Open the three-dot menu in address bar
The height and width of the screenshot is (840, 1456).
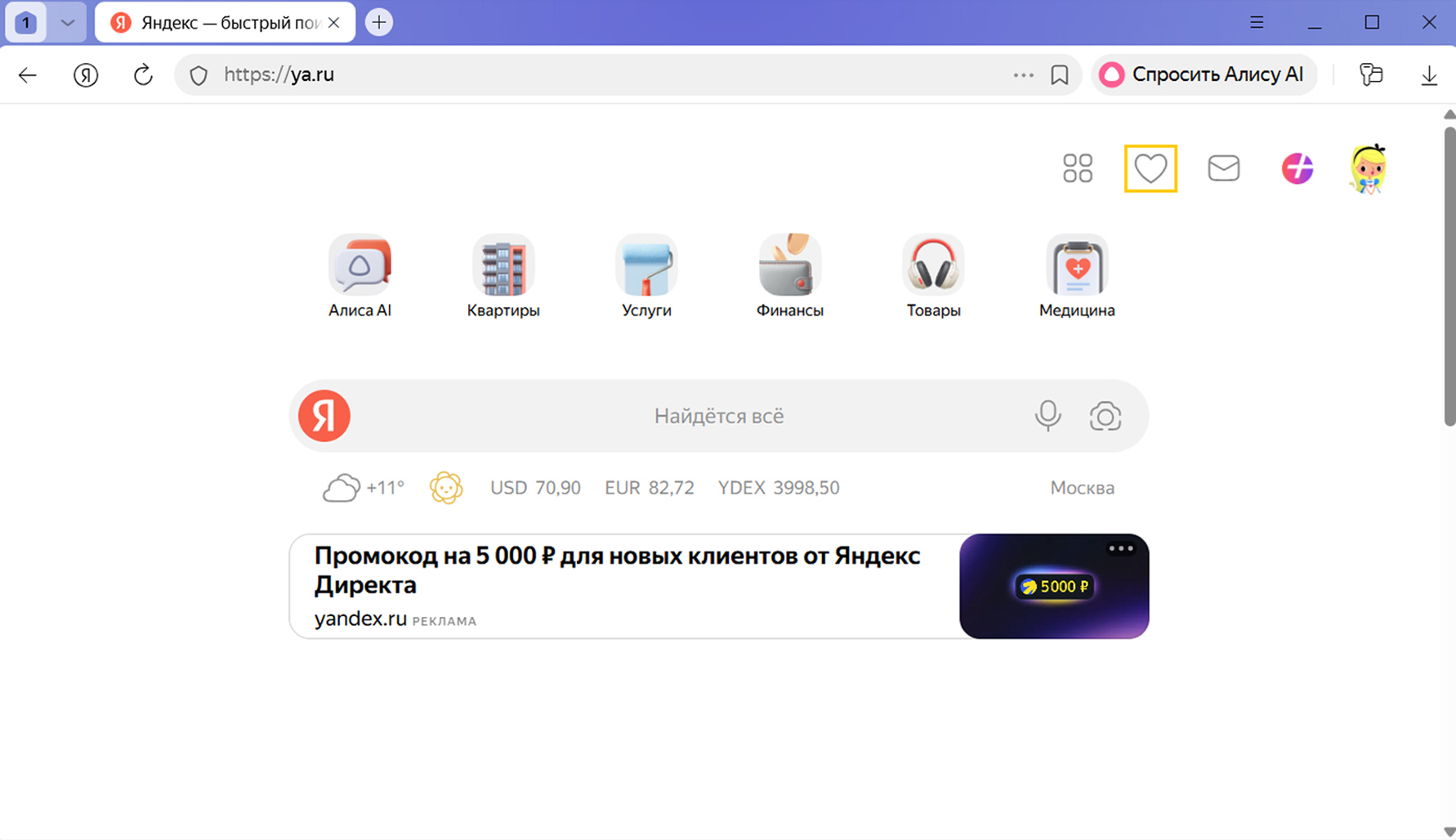(x=1023, y=74)
